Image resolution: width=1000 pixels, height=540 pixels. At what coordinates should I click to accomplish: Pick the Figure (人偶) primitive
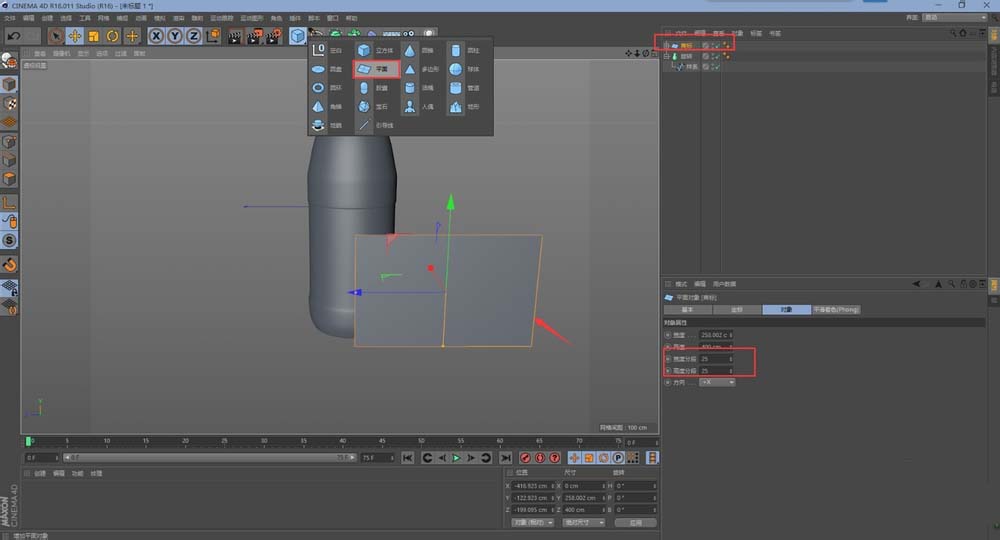(418, 106)
